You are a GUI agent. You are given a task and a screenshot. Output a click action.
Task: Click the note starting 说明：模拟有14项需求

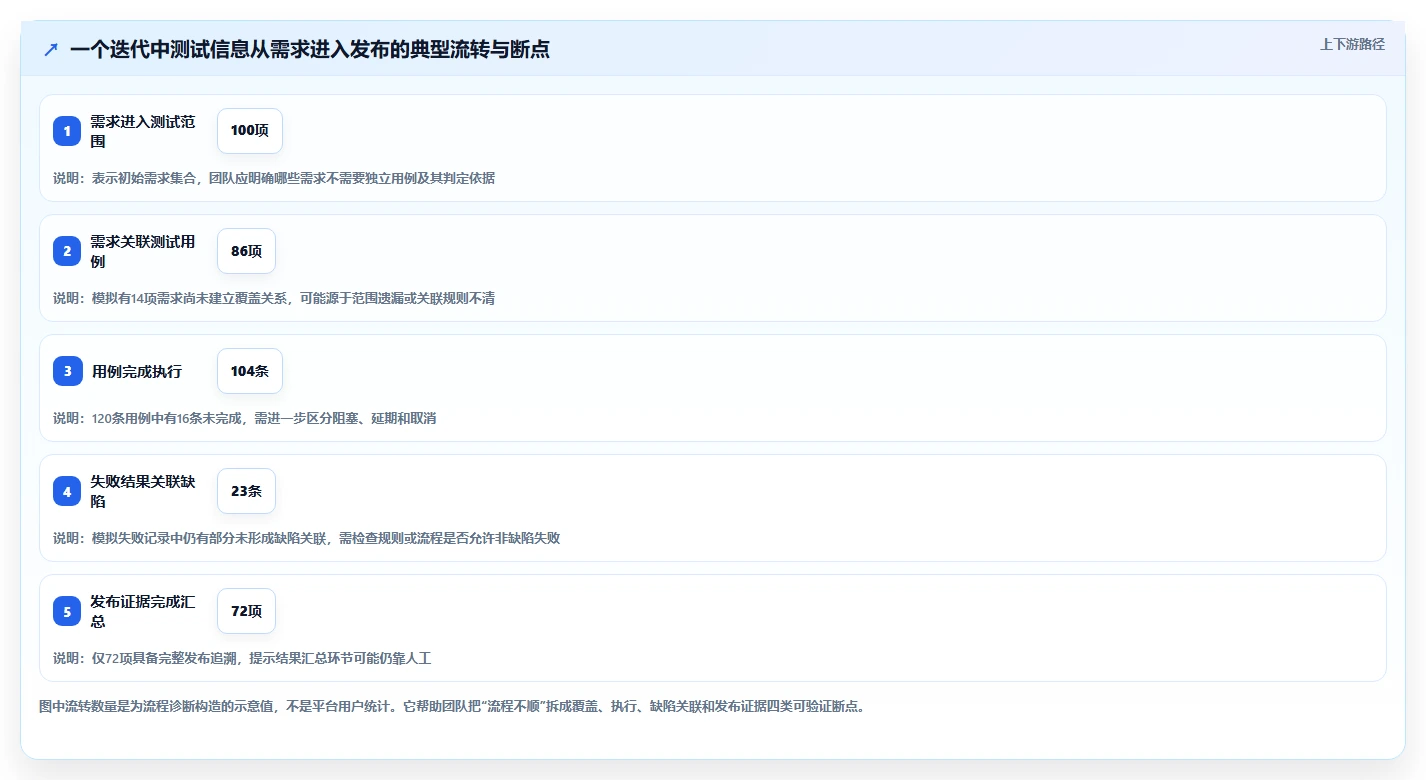click(x=274, y=298)
